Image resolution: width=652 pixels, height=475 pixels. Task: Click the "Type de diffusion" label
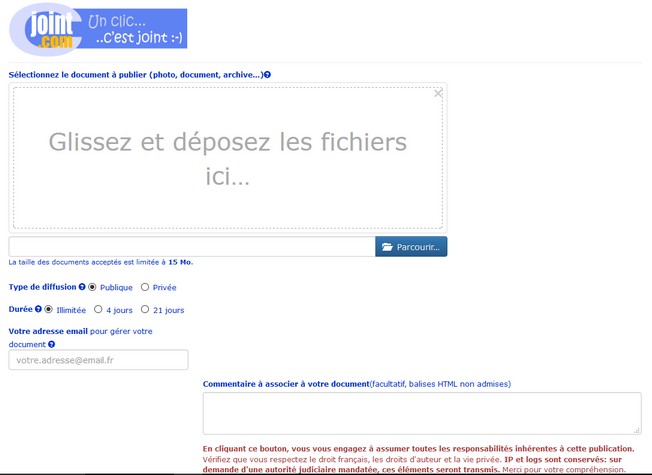click(42, 287)
